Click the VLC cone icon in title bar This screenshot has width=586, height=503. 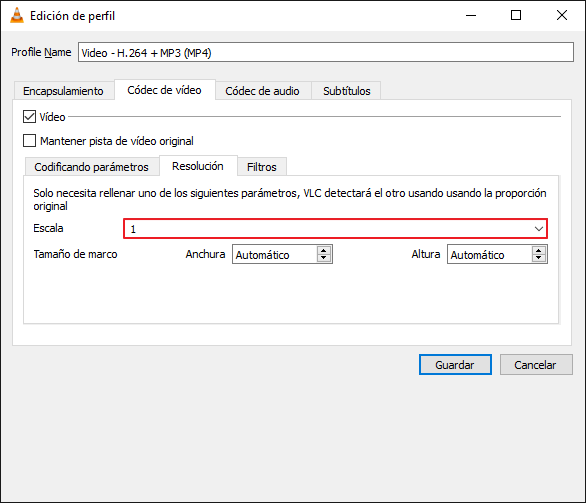click(x=16, y=15)
